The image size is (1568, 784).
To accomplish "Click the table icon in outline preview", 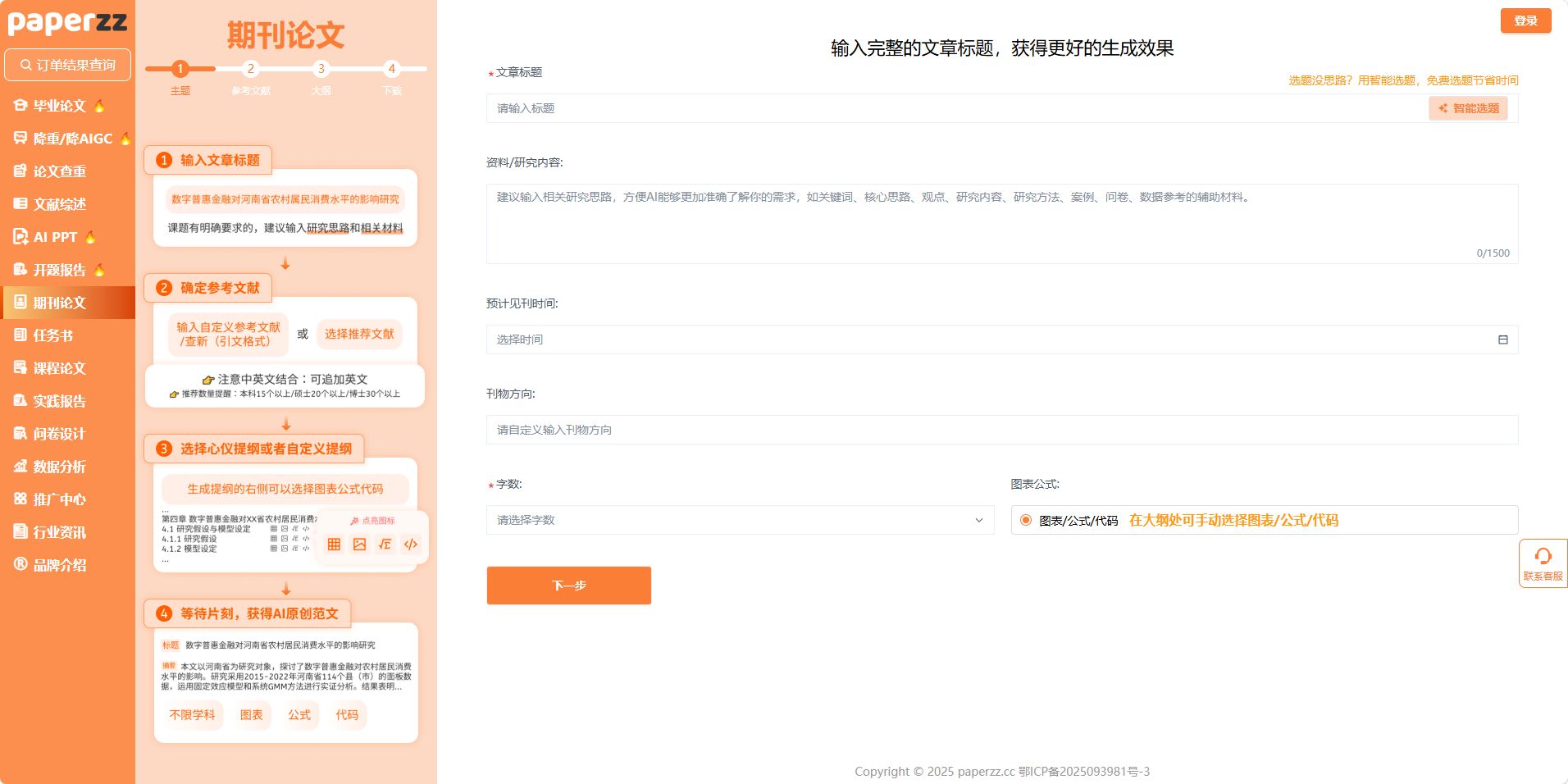I will point(334,545).
